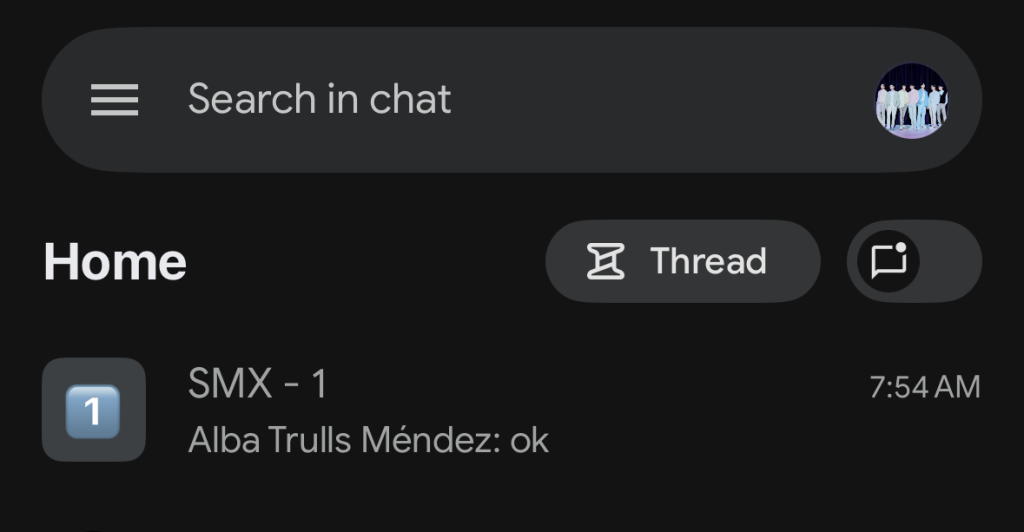Tap the number one emoji space avatar

(x=94, y=410)
